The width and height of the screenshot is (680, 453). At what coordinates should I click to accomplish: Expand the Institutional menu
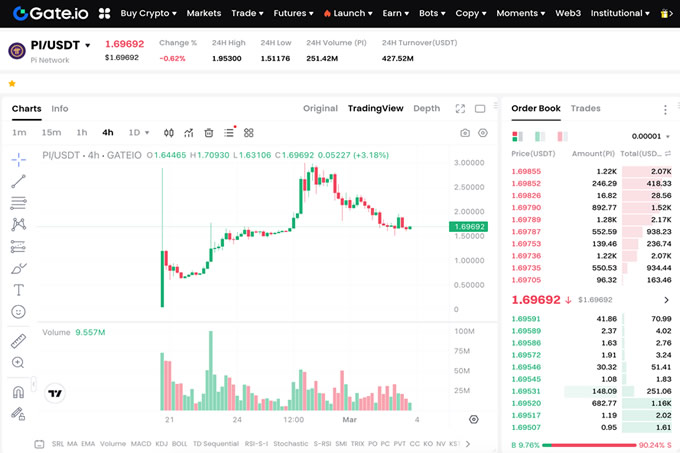click(x=620, y=13)
